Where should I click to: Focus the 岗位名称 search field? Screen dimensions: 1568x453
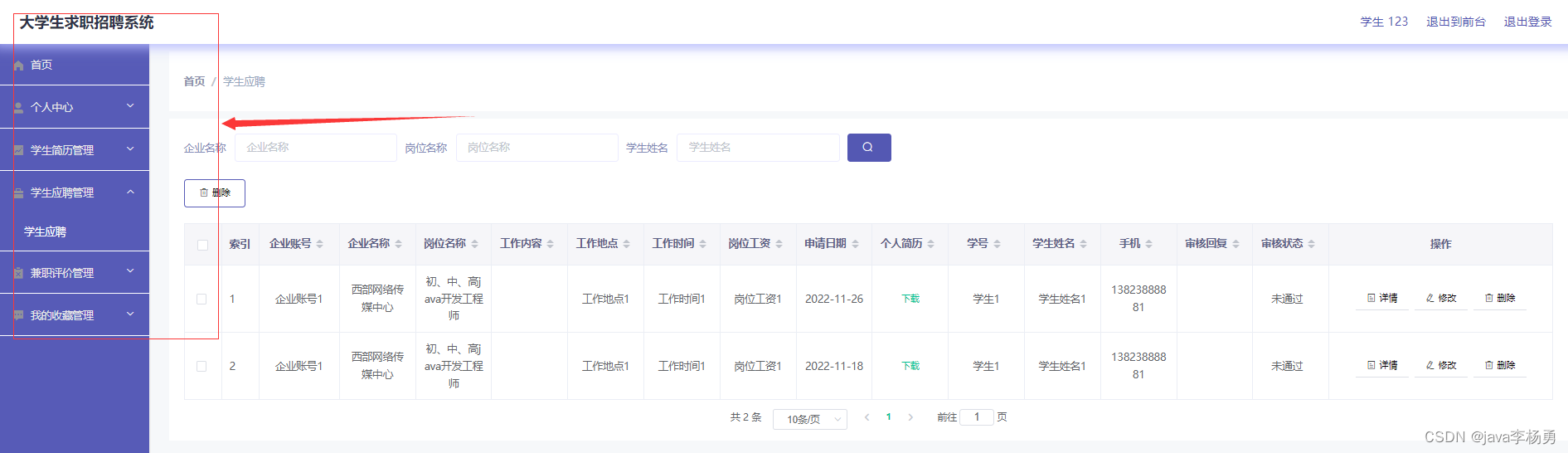[x=537, y=148]
